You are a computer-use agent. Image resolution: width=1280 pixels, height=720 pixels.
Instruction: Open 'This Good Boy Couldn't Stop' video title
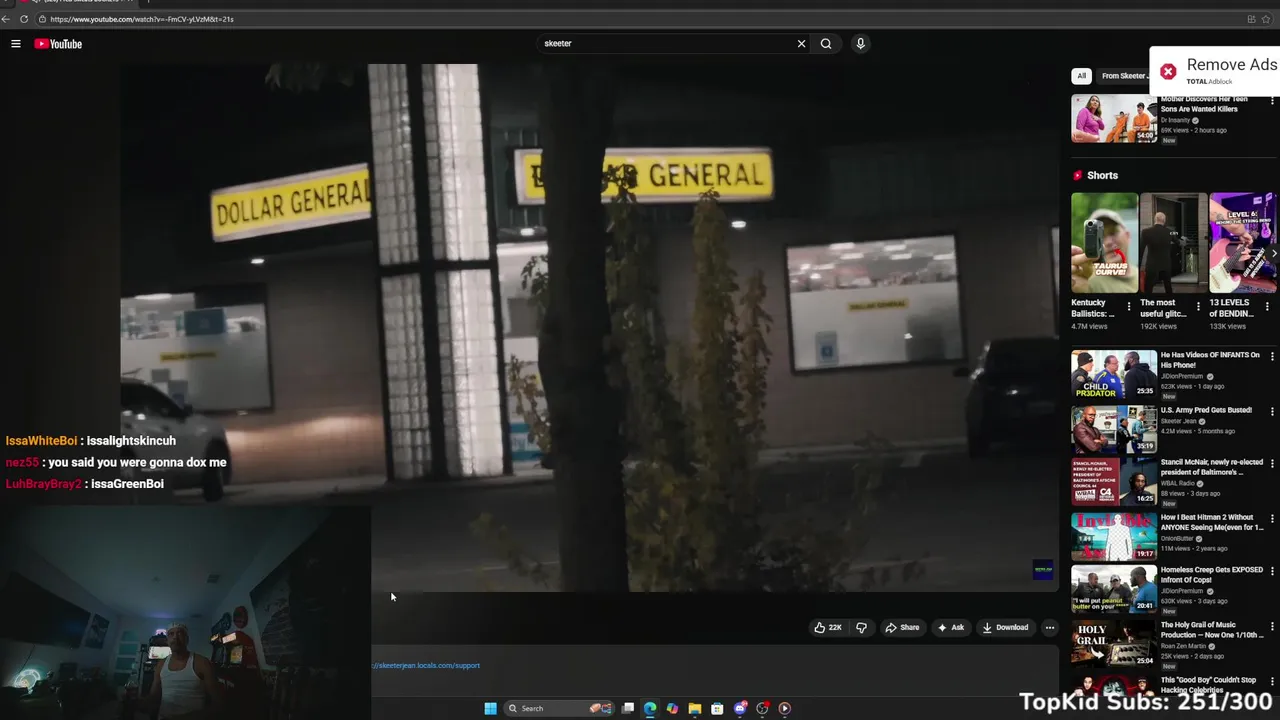tap(1208, 685)
